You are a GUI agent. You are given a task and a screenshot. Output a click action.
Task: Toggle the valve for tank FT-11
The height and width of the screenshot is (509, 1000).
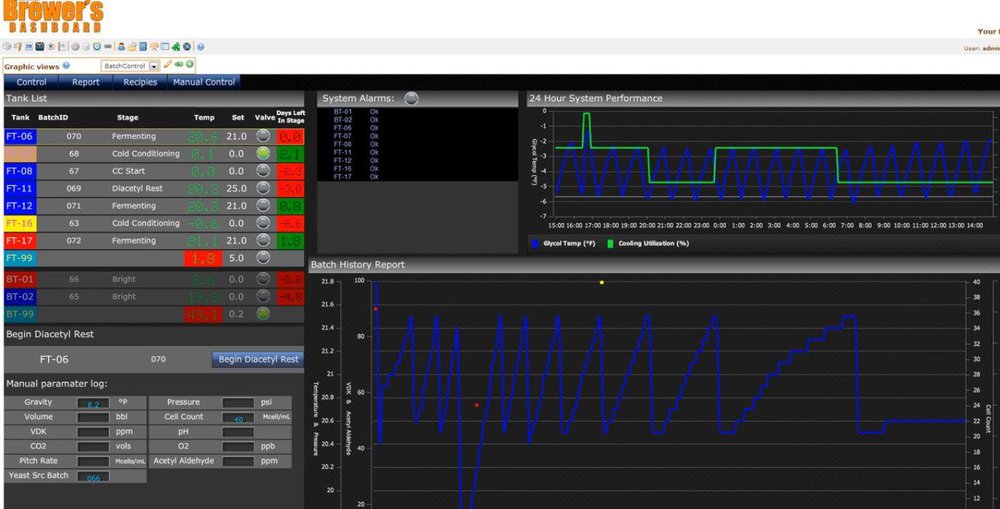pos(263,188)
